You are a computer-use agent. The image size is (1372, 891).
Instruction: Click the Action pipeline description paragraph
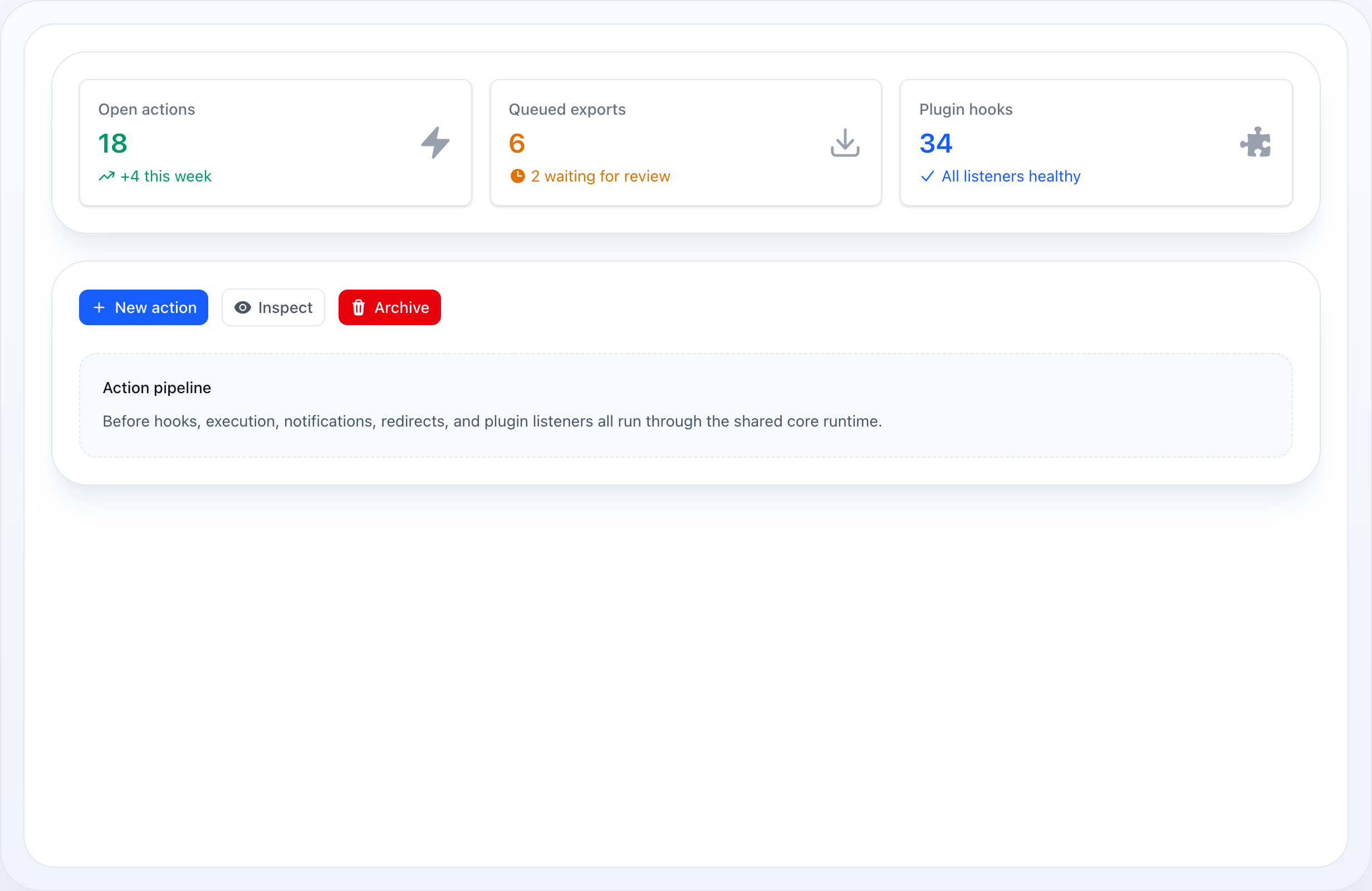[492, 422]
